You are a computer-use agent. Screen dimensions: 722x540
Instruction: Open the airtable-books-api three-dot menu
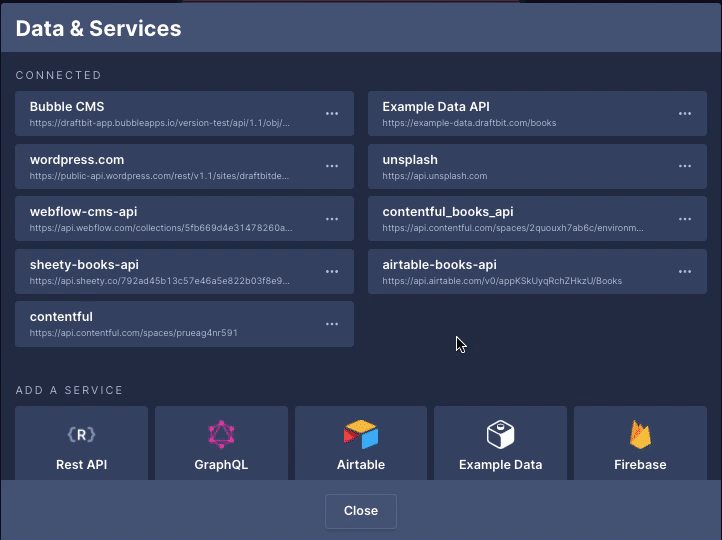tap(685, 271)
